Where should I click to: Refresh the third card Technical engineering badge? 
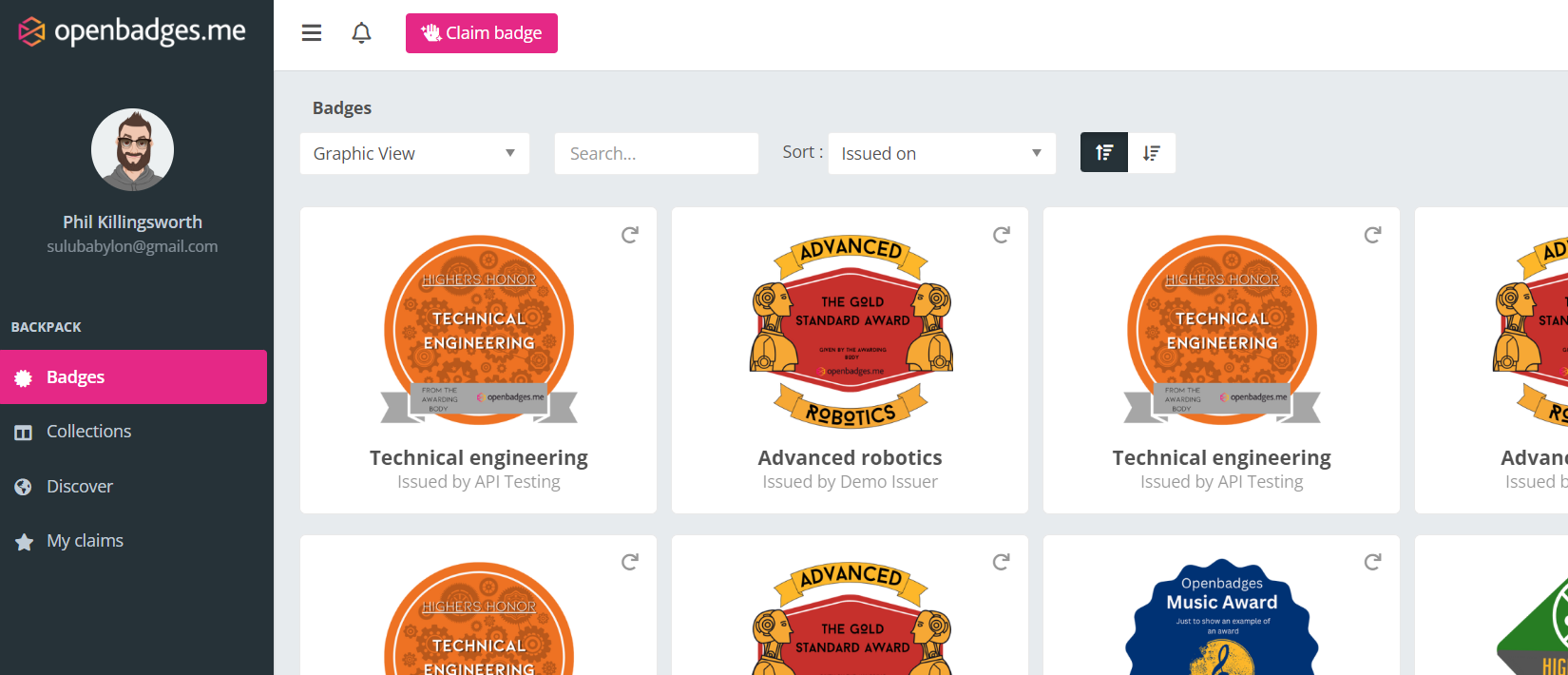(x=1372, y=235)
